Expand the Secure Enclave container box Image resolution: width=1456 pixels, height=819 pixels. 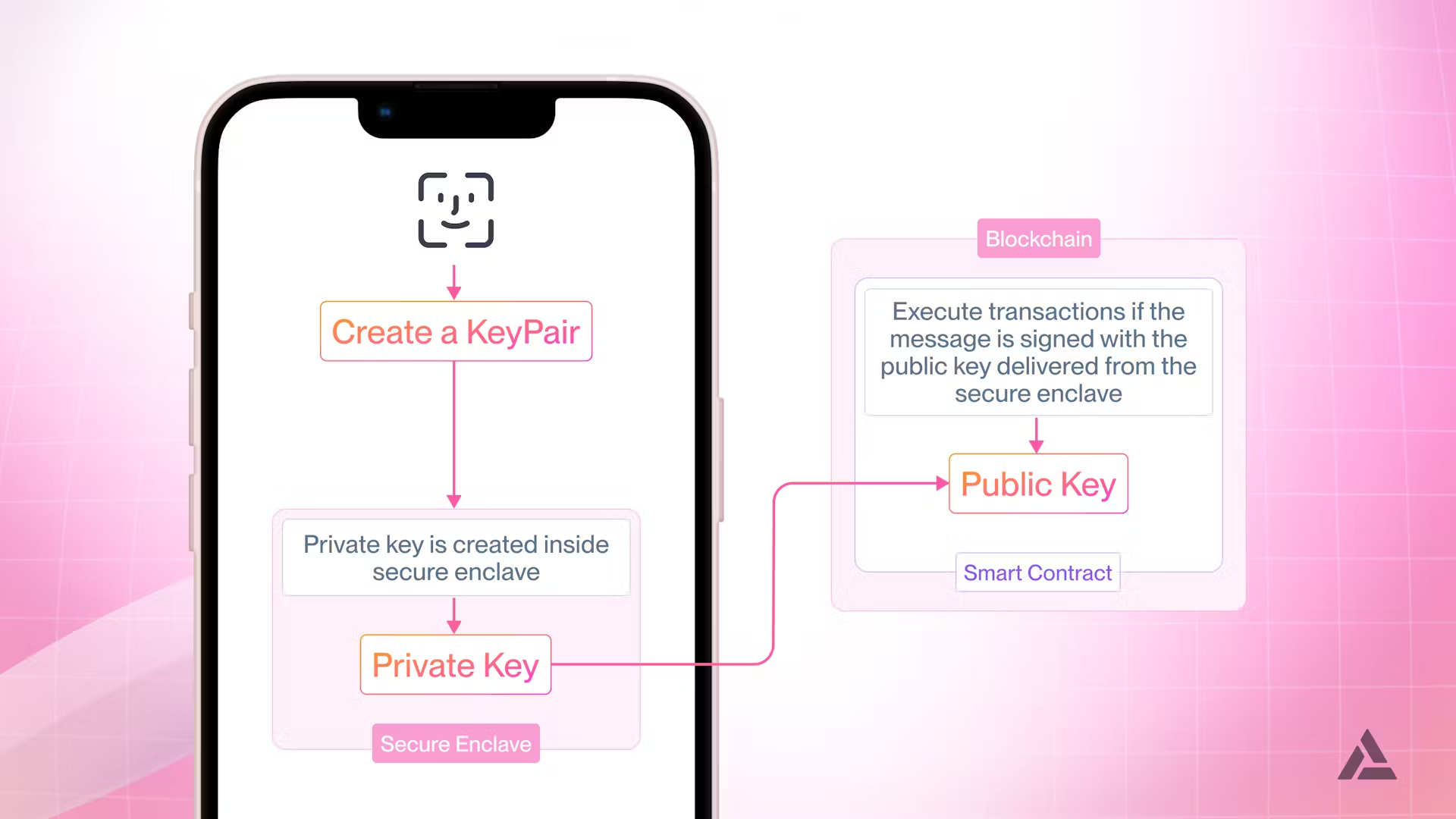point(456,743)
